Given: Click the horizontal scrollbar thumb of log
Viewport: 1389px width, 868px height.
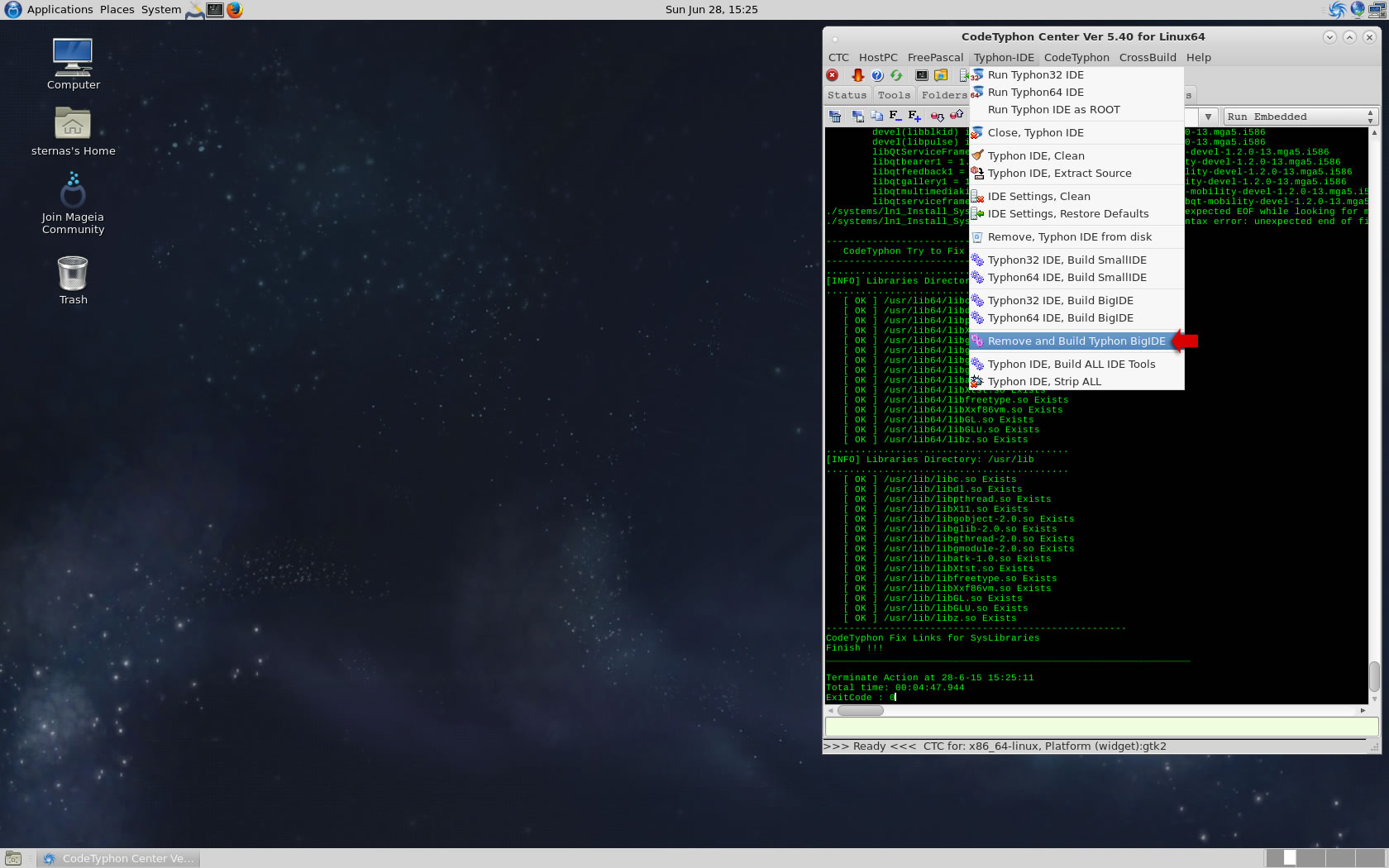Looking at the screenshot, I should tap(860, 711).
